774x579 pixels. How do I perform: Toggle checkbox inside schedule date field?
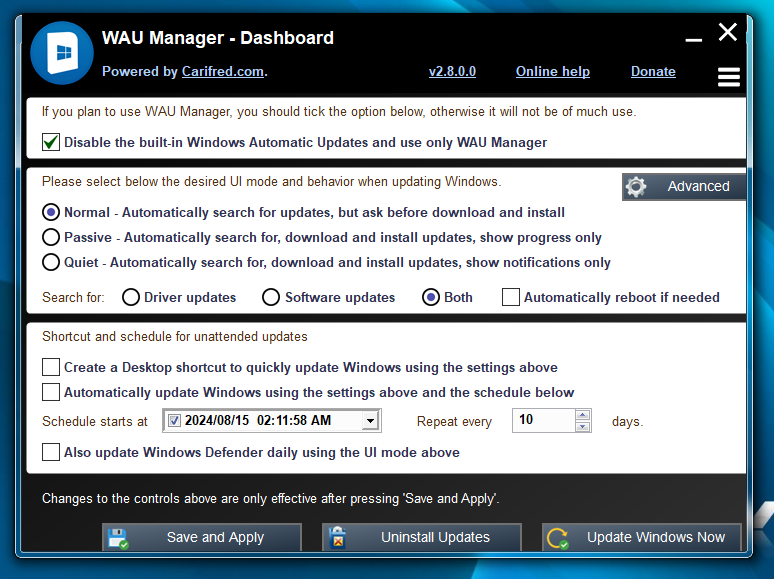point(174,421)
